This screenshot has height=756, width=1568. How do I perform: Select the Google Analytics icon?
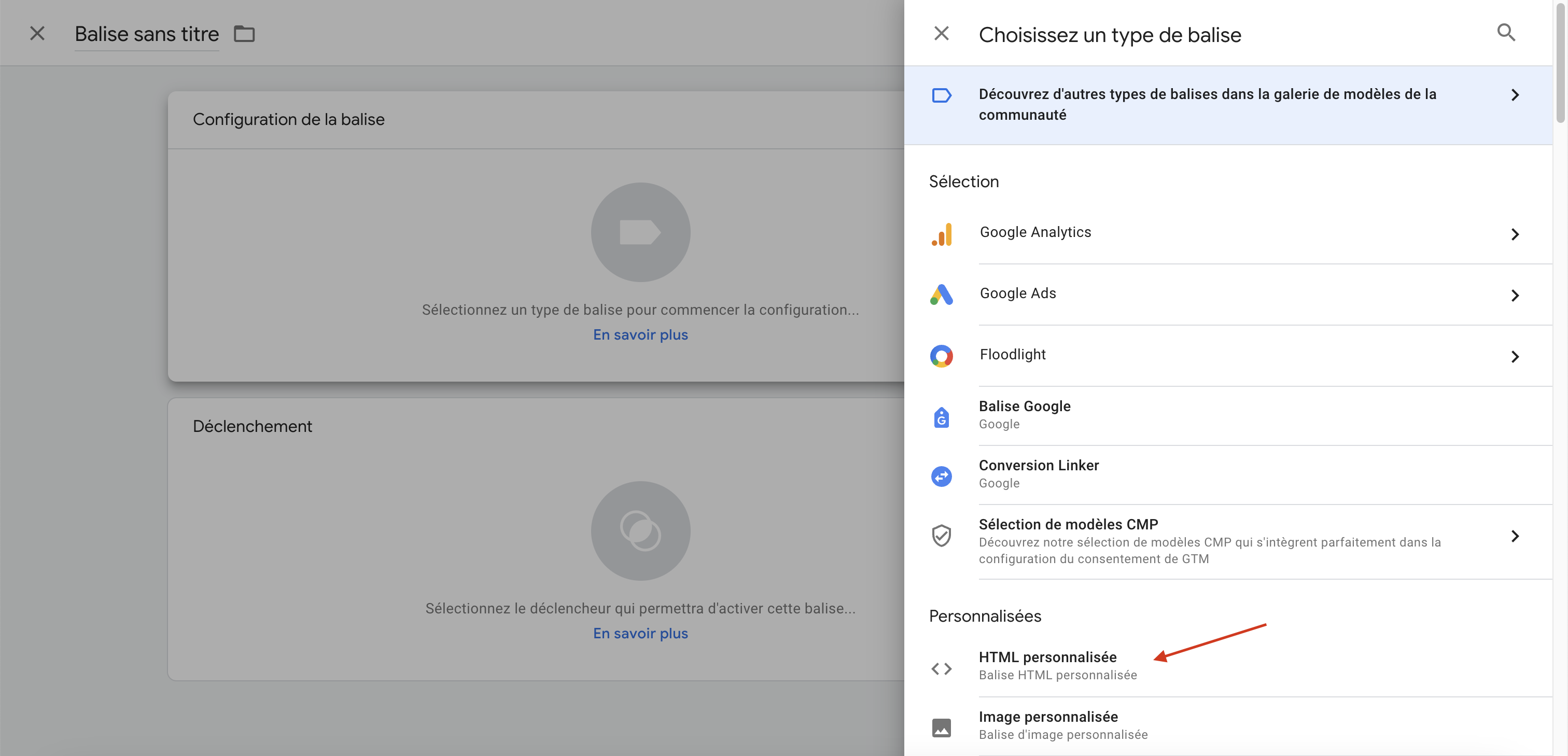click(x=941, y=234)
